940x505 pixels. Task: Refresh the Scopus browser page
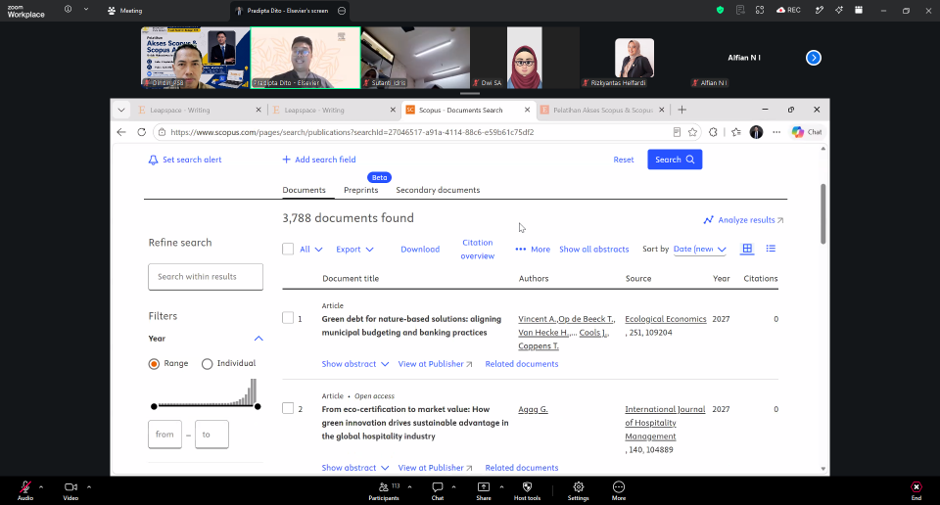point(141,132)
